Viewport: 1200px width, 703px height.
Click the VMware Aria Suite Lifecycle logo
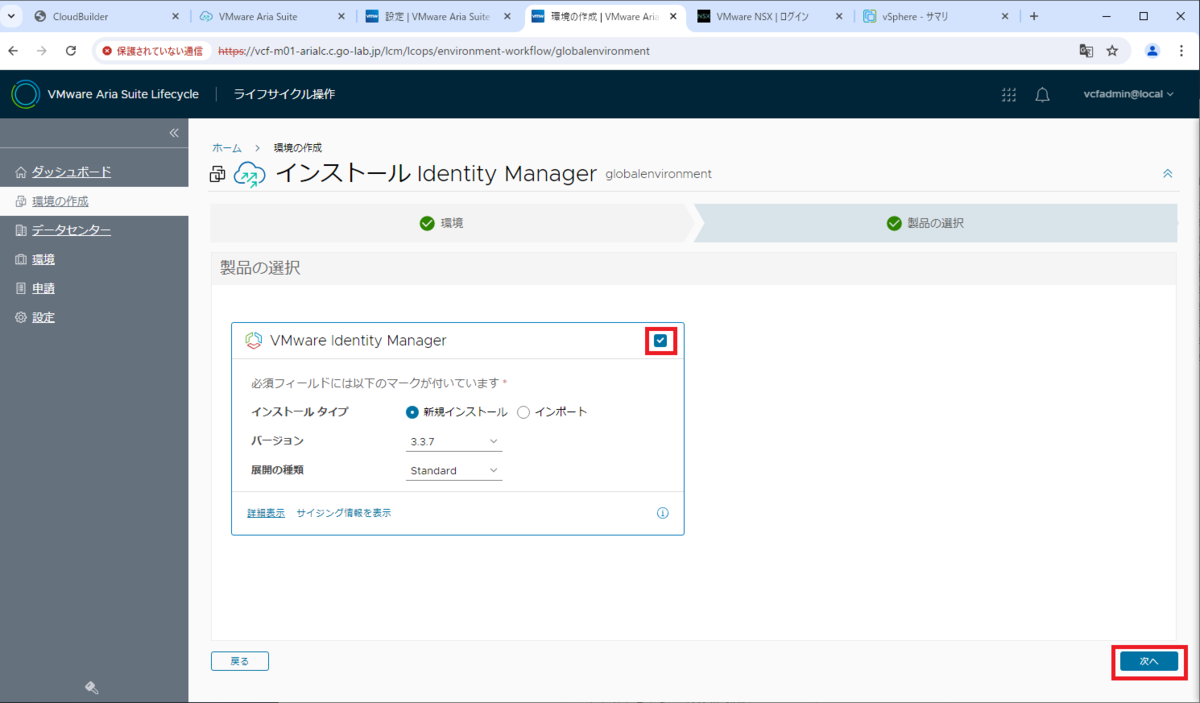[x=25, y=94]
